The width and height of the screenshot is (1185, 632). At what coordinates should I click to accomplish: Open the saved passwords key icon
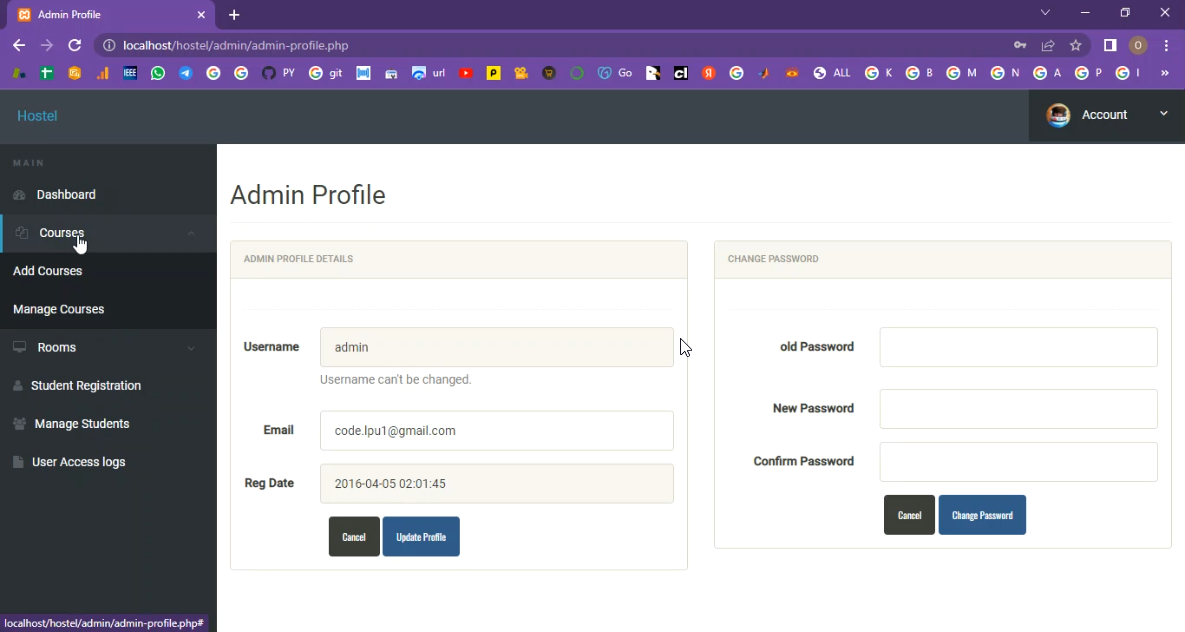(1020, 45)
